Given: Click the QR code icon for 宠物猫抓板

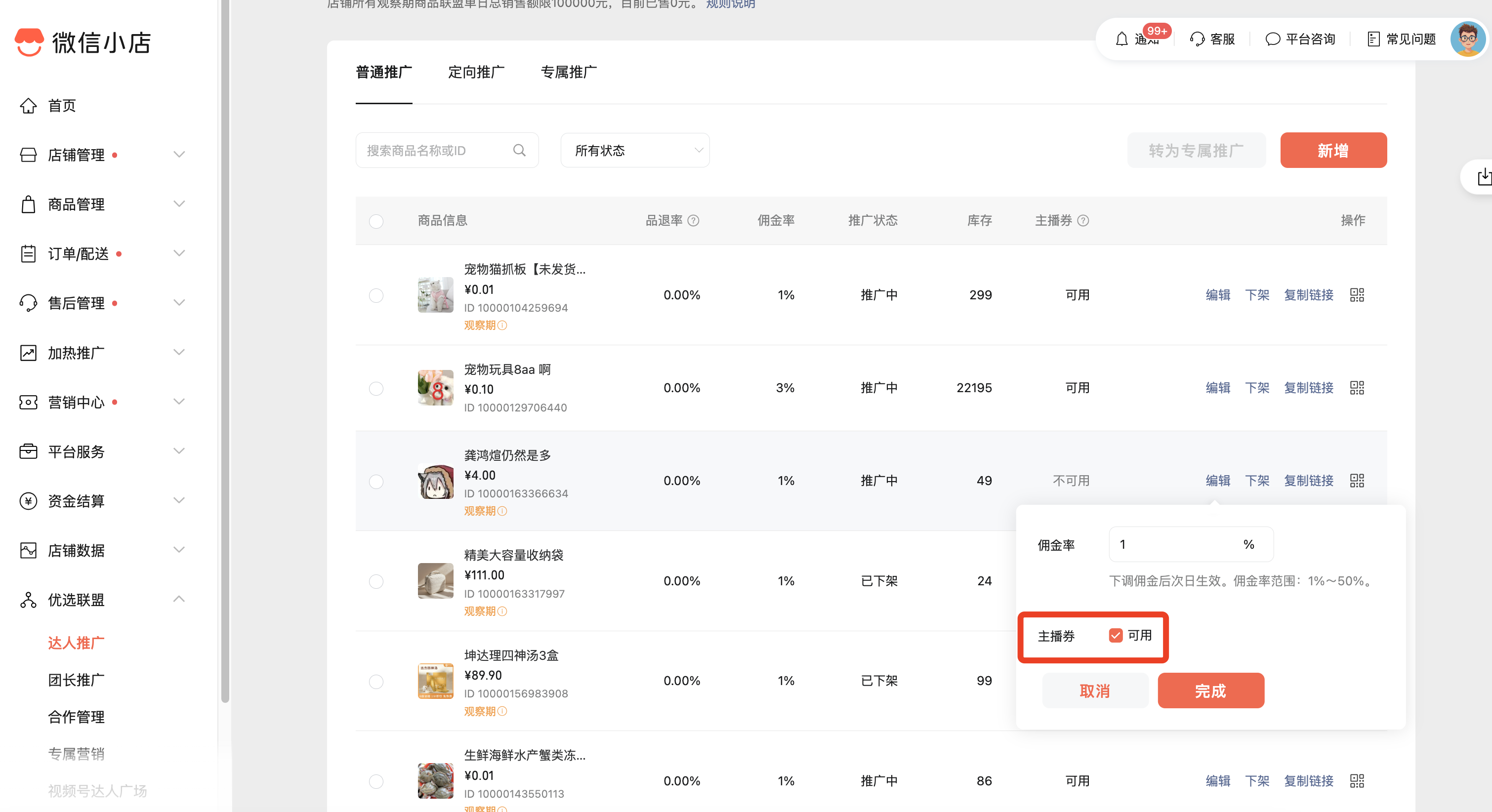Looking at the screenshot, I should [x=1357, y=295].
